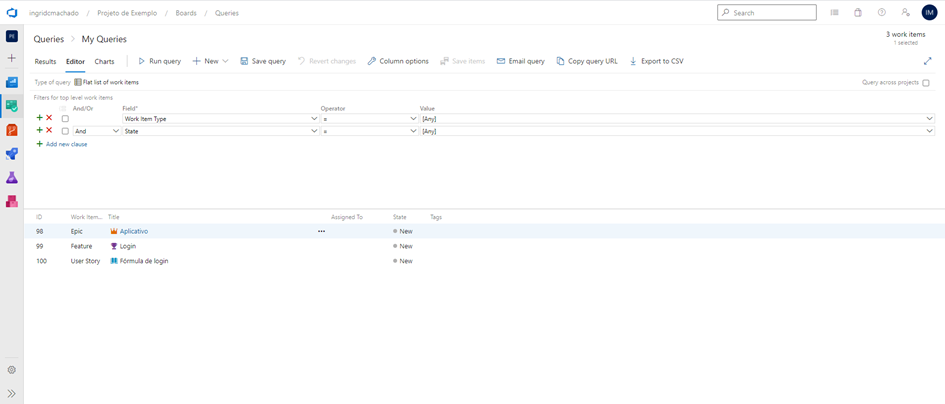Enter full screen mode using expand icon
The width and height of the screenshot is (945, 404).
(927, 61)
